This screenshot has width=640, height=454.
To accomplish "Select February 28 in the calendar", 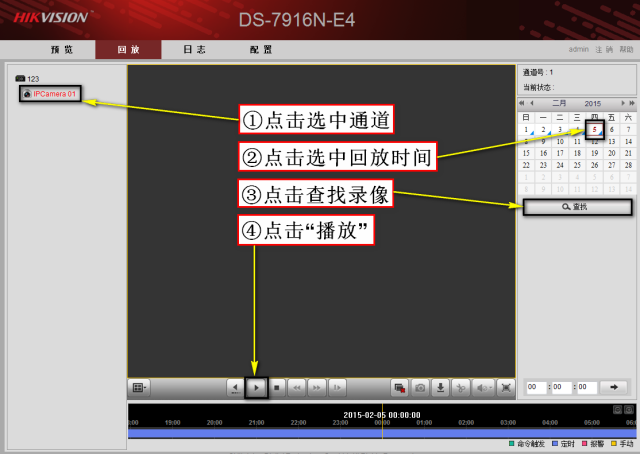I will pyautogui.click(x=629, y=165).
